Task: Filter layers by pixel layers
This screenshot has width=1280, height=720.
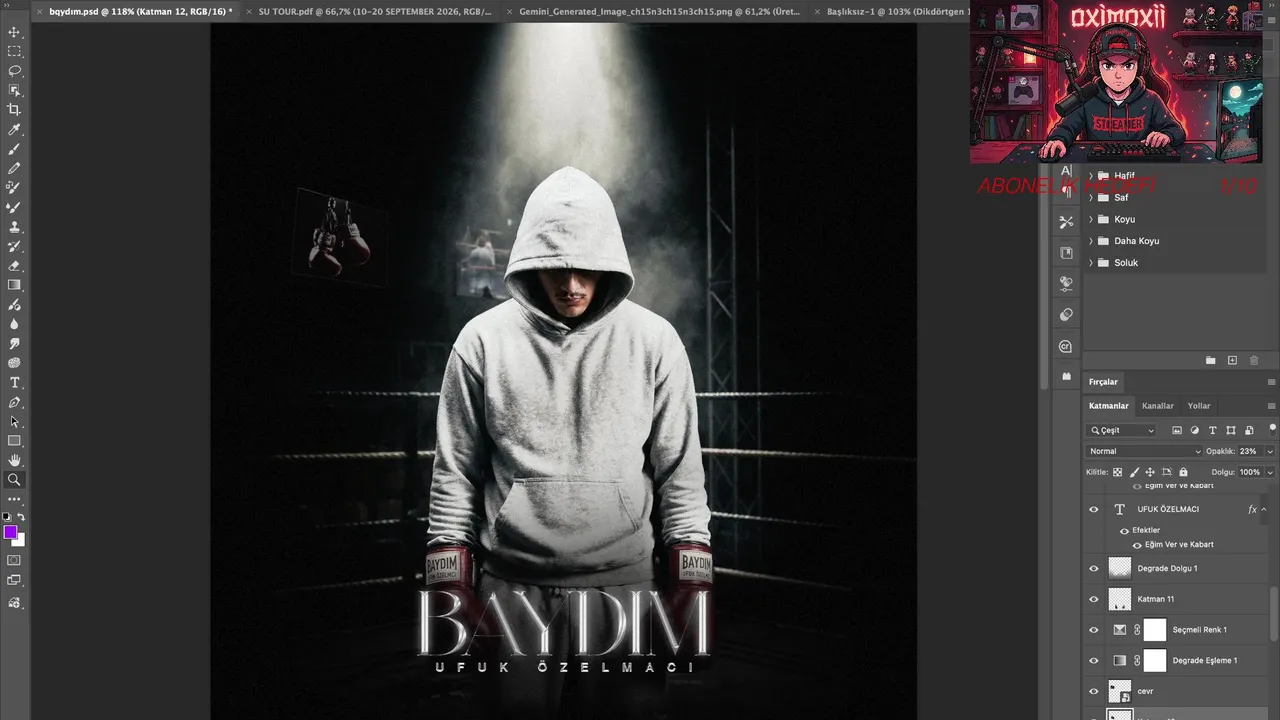Action: point(1177,430)
